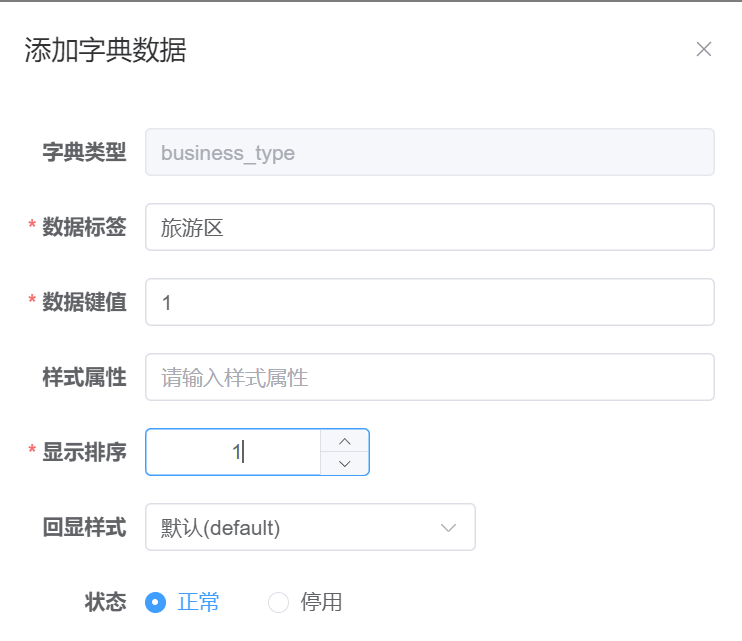Expand the 回显样式 dropdown chevron
Viewport: 742px width, 641px height.
click(449, 528)
